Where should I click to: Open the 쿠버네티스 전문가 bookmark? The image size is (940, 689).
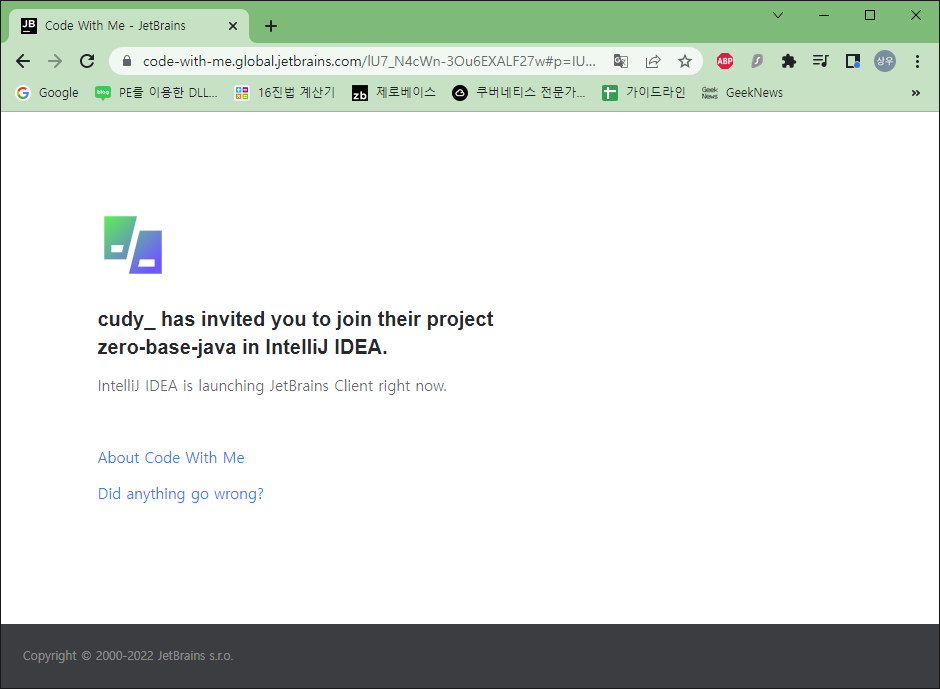(x=519, y=93)
